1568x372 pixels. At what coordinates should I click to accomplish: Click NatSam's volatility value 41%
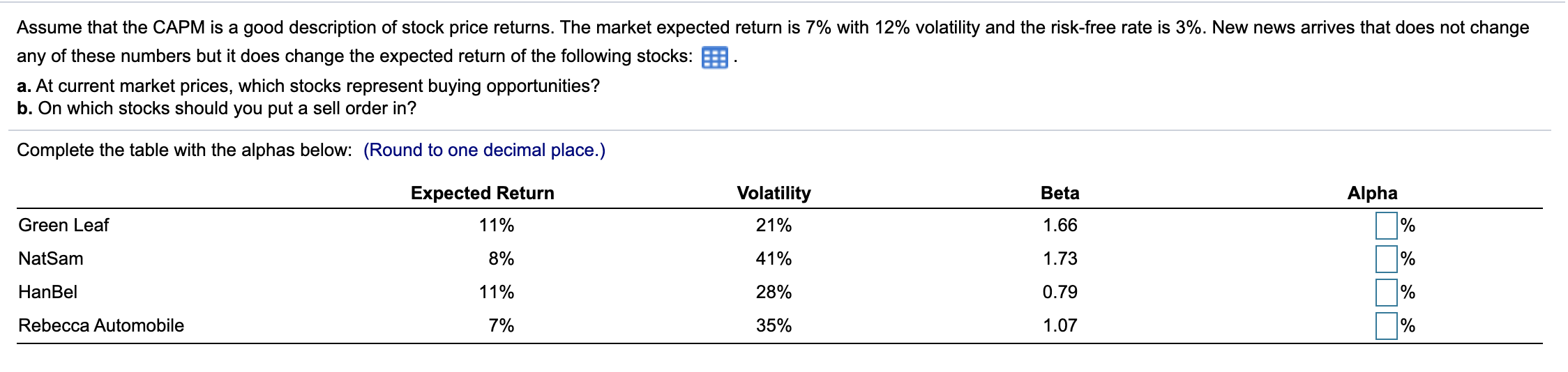774,258
